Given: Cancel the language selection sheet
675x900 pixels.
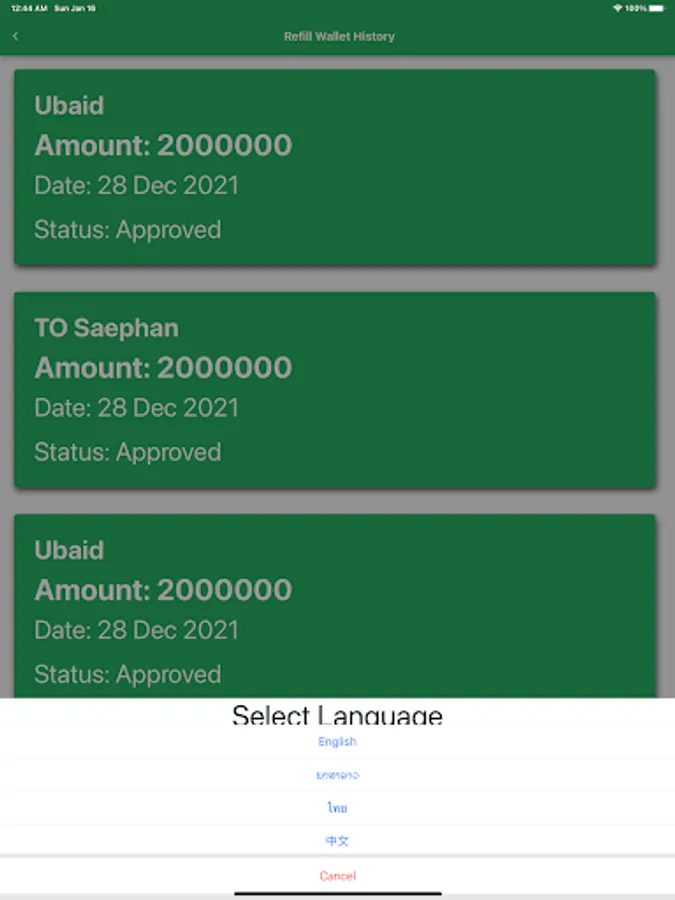Looking at the screenshot, I should coord(338,876).
